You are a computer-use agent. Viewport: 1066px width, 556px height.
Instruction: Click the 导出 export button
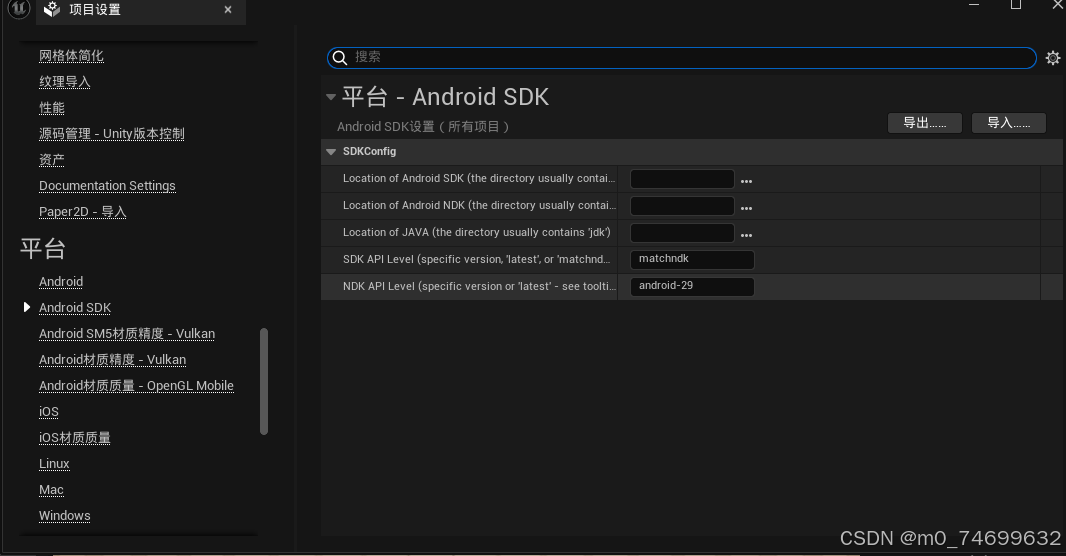point(925,123)
